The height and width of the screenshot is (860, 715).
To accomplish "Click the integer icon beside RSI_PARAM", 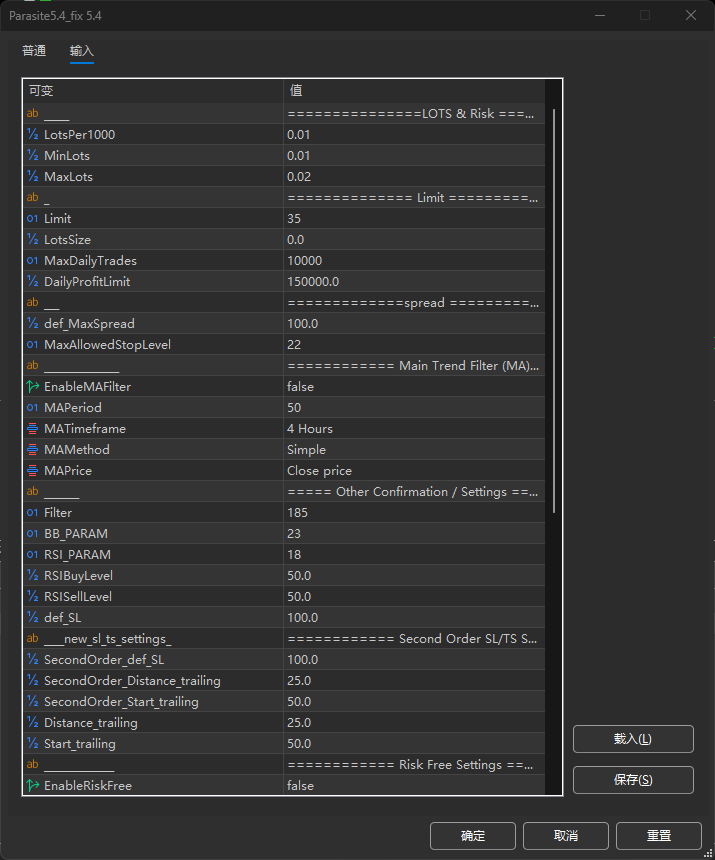I will (32, 555).
